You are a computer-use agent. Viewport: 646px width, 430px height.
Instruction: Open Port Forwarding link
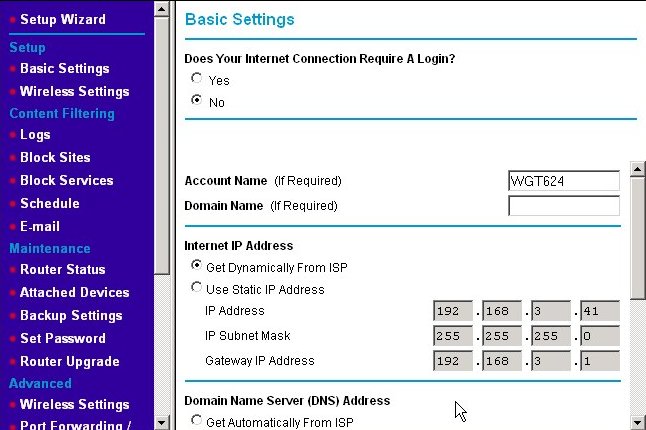[75, 425]
